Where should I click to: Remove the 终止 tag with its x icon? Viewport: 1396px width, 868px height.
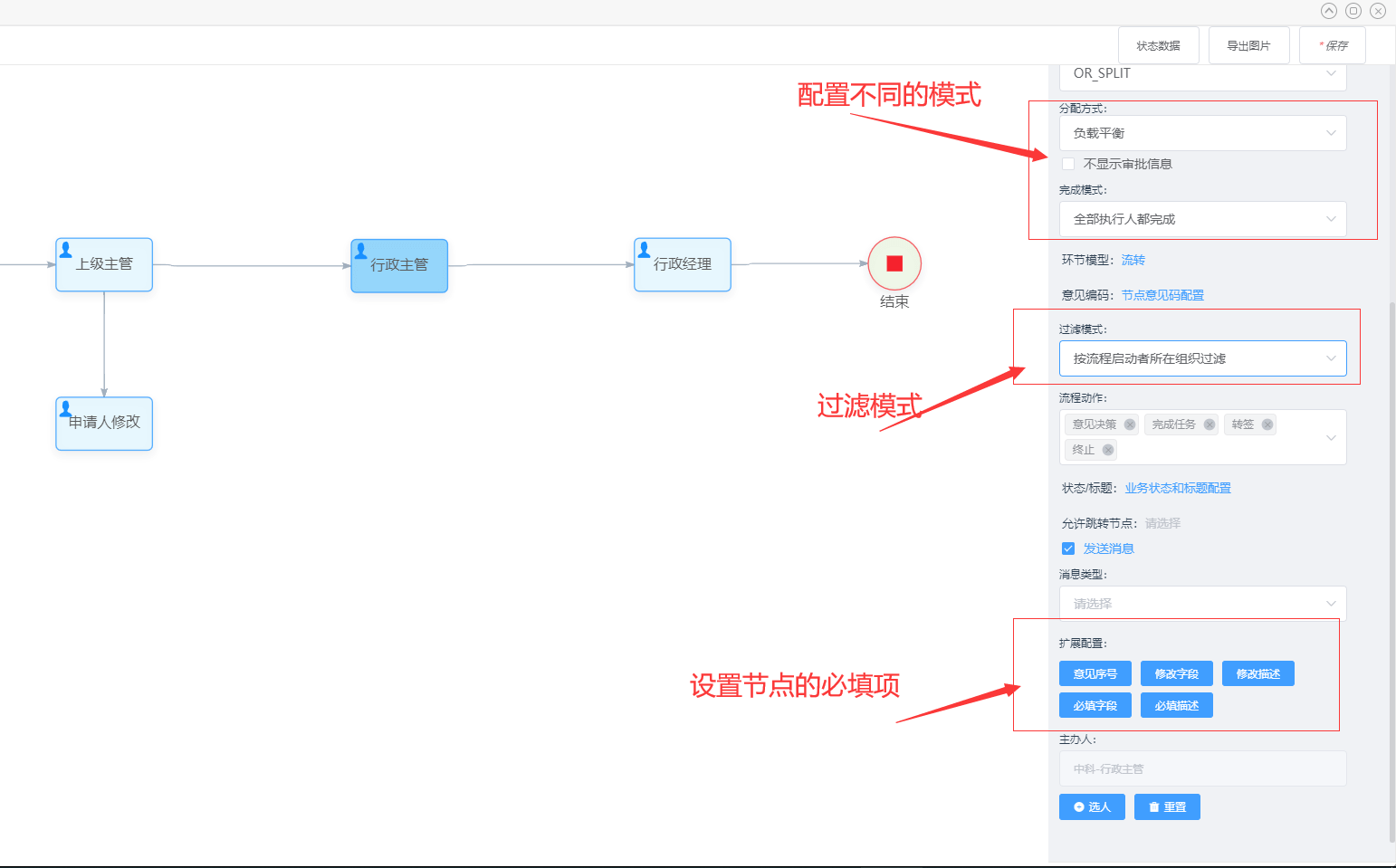pyautogui.click(x=1108, y=450)
